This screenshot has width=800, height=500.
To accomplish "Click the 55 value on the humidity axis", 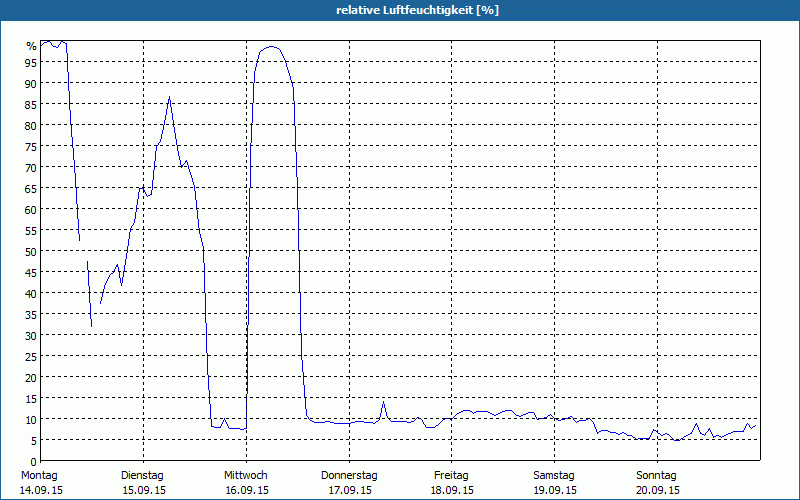I will tap(31, 231).
